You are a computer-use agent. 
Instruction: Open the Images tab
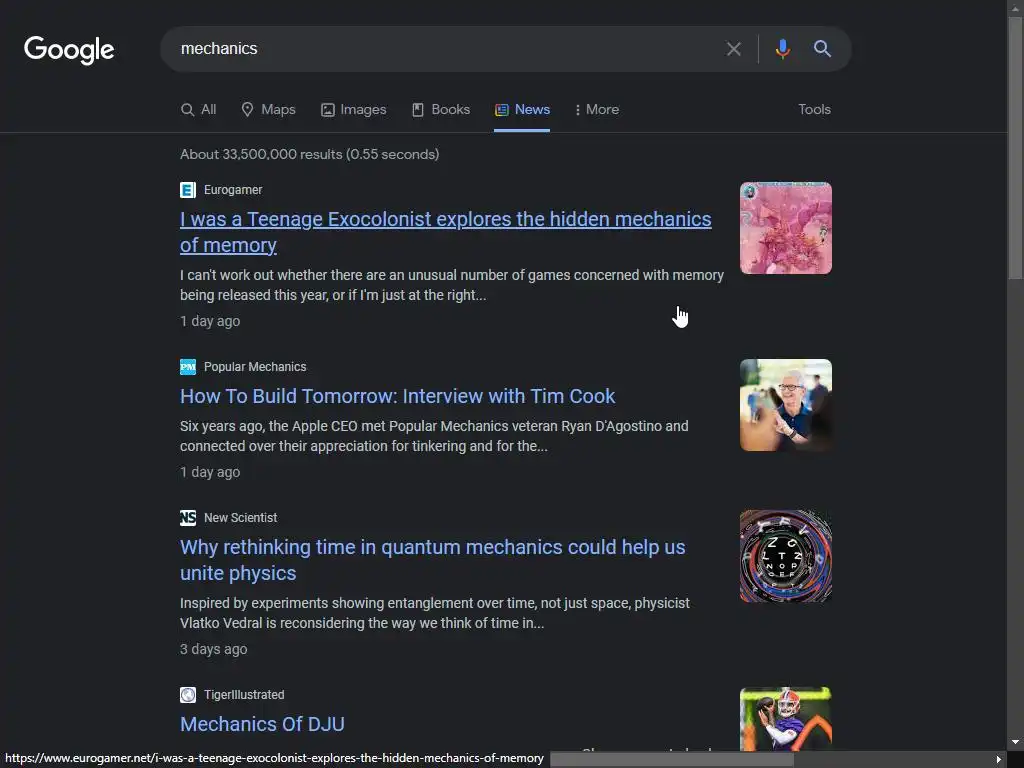tap(354, 110)
